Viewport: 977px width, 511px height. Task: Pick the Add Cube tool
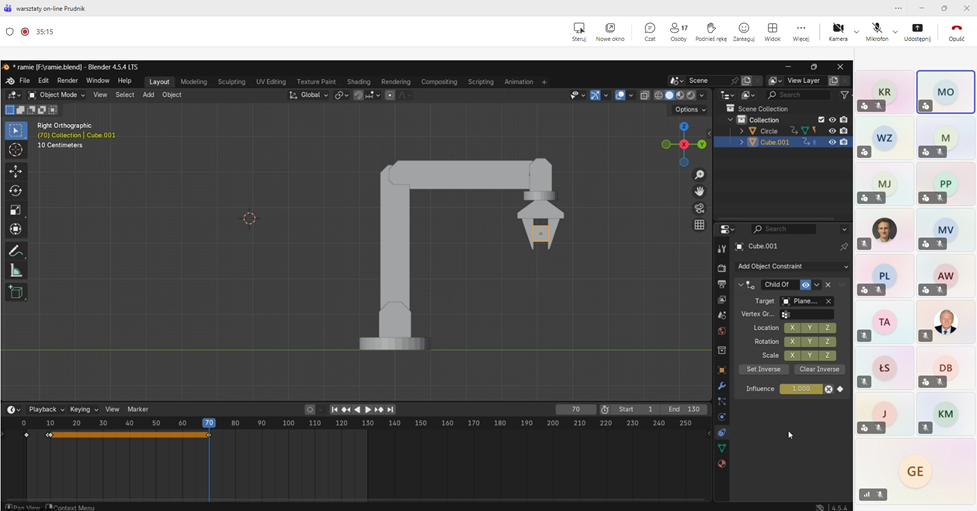click(x=16, y=292)
